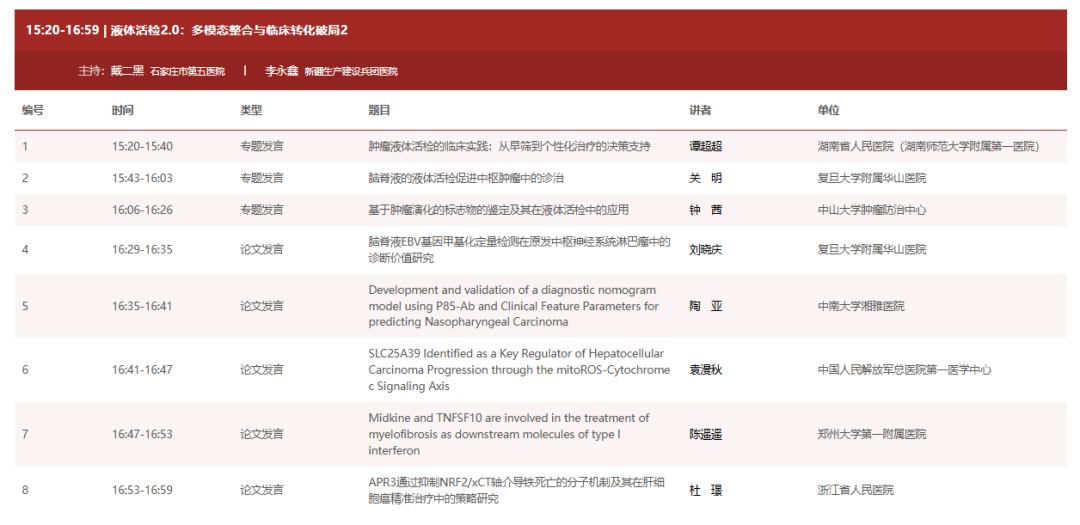This screenshot has height=525, width=1080.
Task: Click title 脑脊液的液体活检促进中枢肿瘤中的诊治
Action: click(466, 178)
